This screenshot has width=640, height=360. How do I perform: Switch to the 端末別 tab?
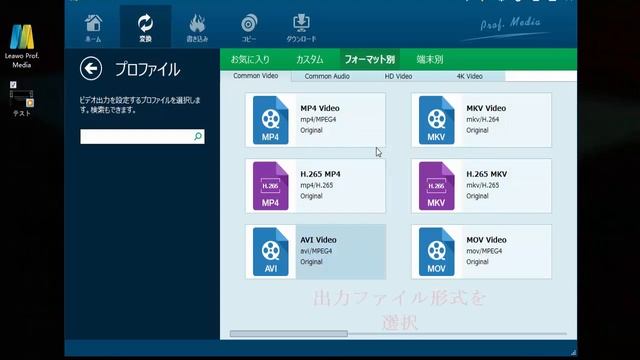point(430,60)
